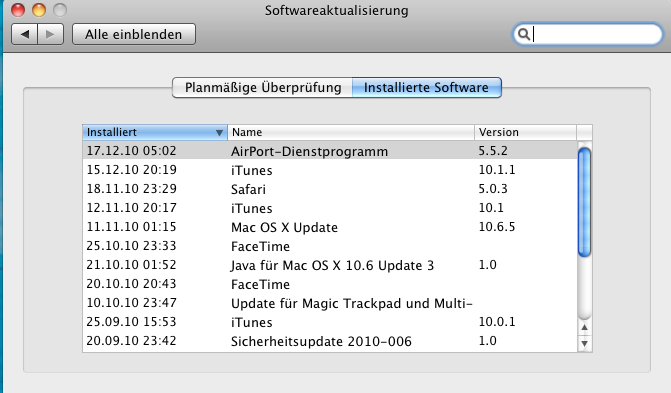Click the date 17.12.10 05:02
Viewport: 671px width, 393px height.
pyautogui.click(x=131, y=151)
